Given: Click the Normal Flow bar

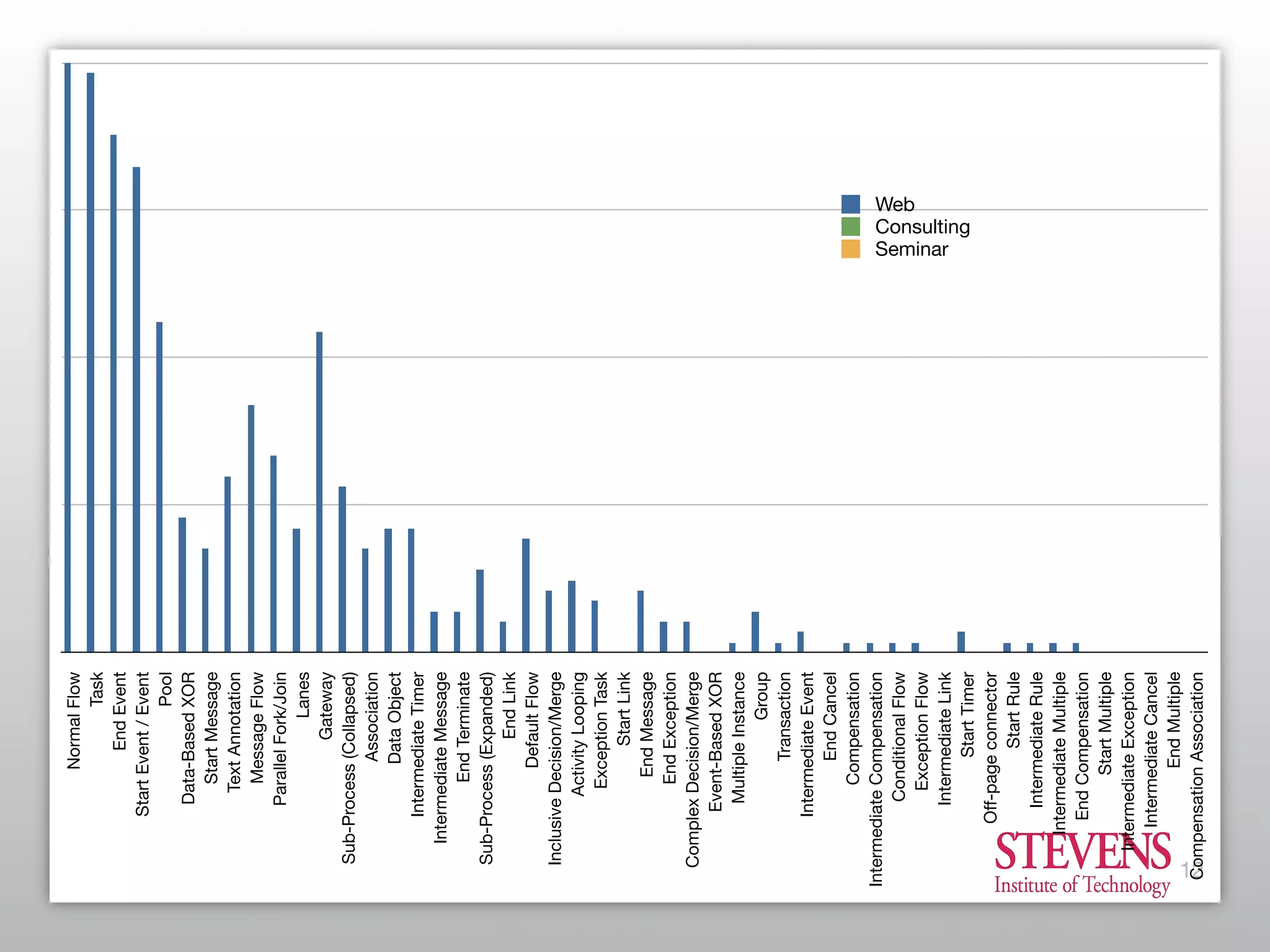Looking at the screenshot, I should point(68,357).
